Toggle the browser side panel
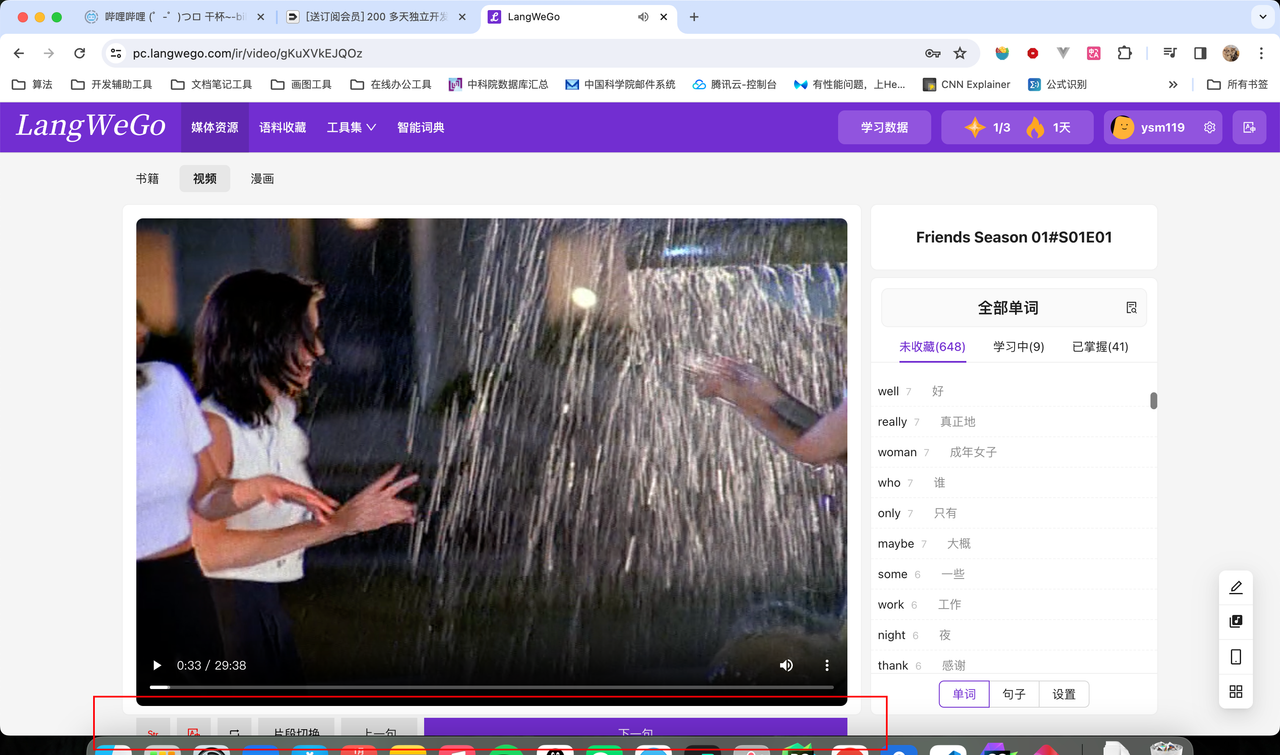 pos(1200,53)
